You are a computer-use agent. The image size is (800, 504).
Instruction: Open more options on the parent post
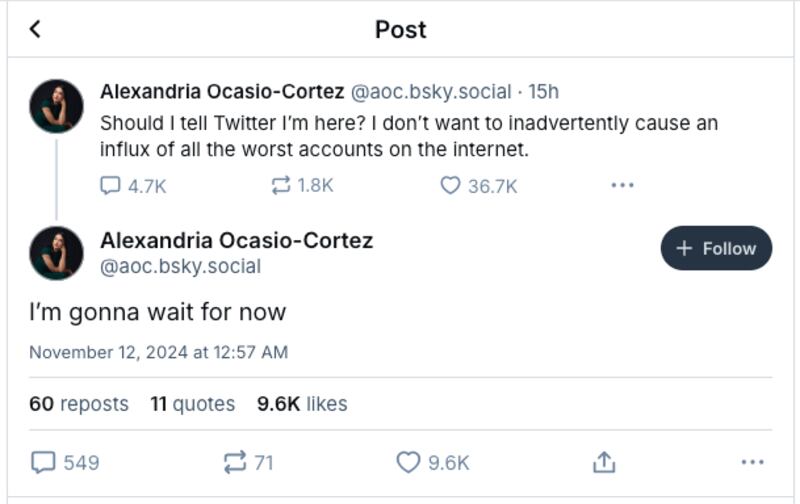[x=622, y=185]
